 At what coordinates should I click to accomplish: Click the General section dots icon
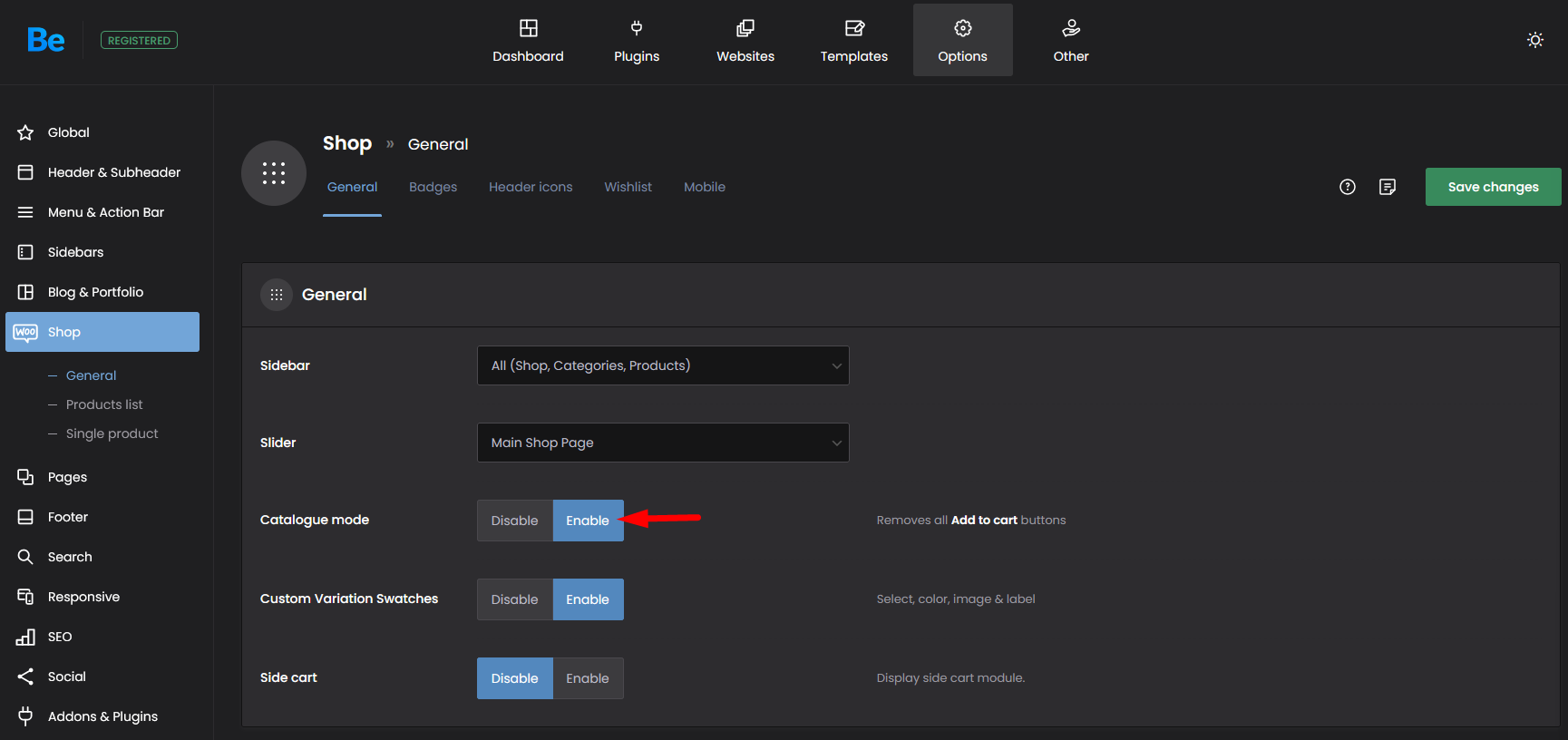tap(277, 295)
